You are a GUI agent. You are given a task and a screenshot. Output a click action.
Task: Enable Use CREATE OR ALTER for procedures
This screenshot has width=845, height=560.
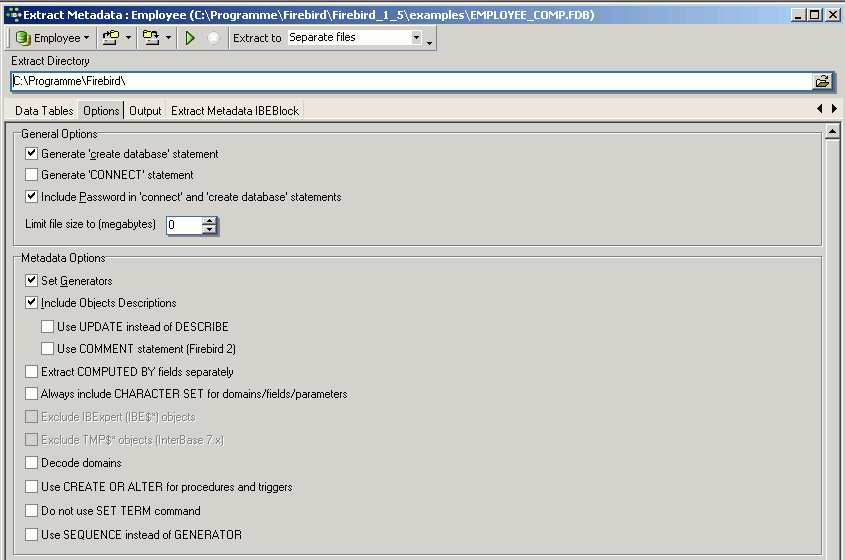coord(31,487)
